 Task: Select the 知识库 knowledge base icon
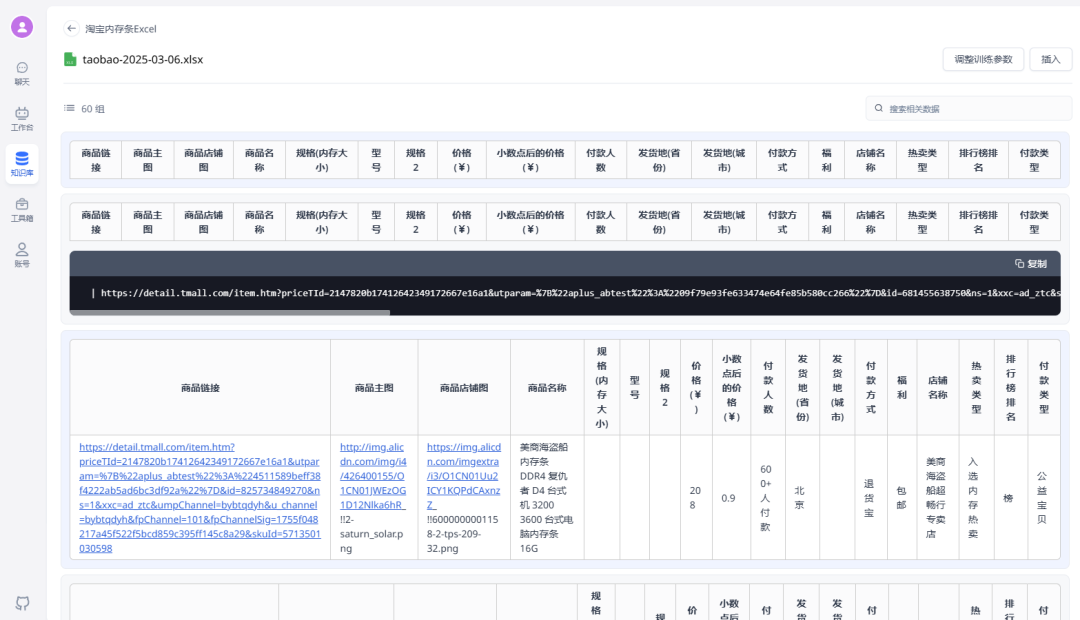pos(22,164)
